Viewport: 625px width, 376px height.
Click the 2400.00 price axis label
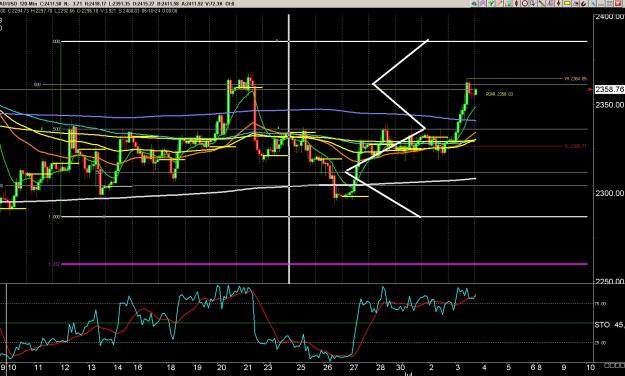(x=610, y=17)
